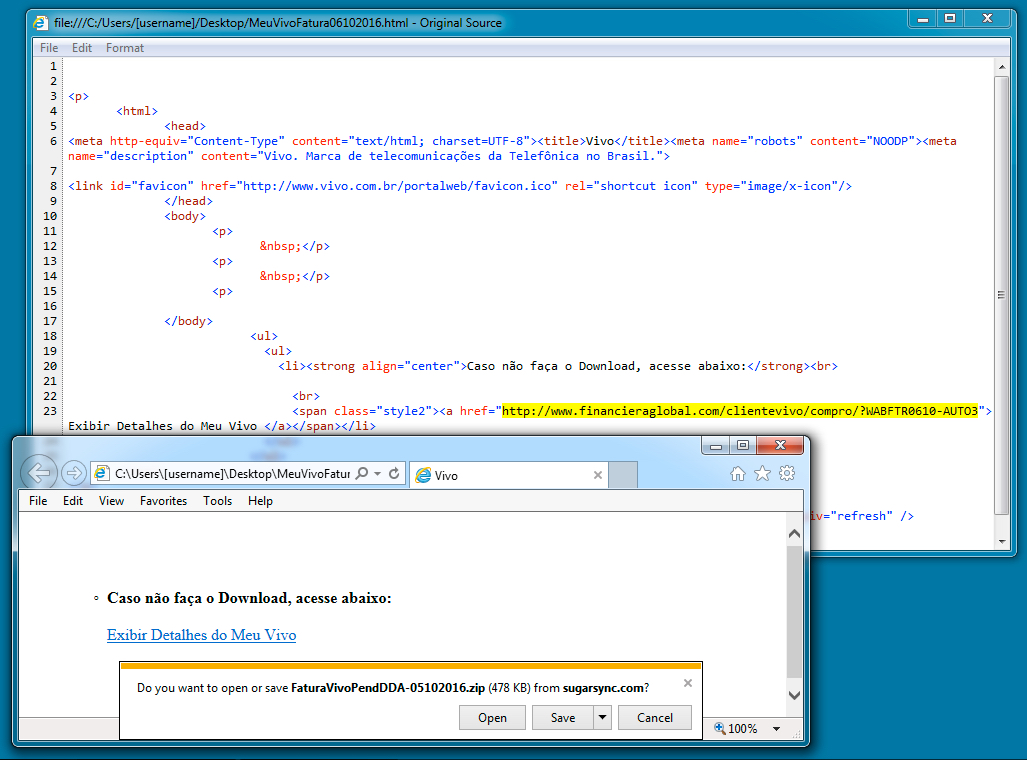Click the address bar showing MeuVivoFatur path

(233, 473)
